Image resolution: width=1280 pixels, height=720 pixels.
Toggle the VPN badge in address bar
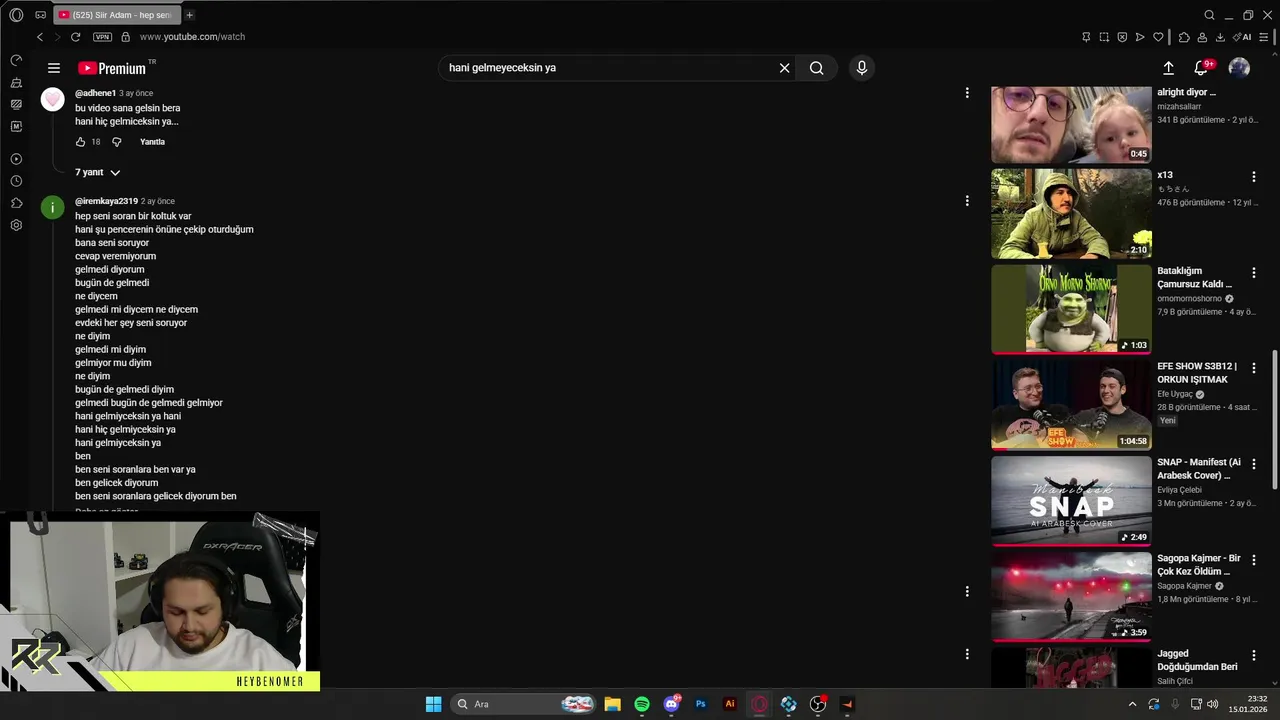[x=102, y=37]
